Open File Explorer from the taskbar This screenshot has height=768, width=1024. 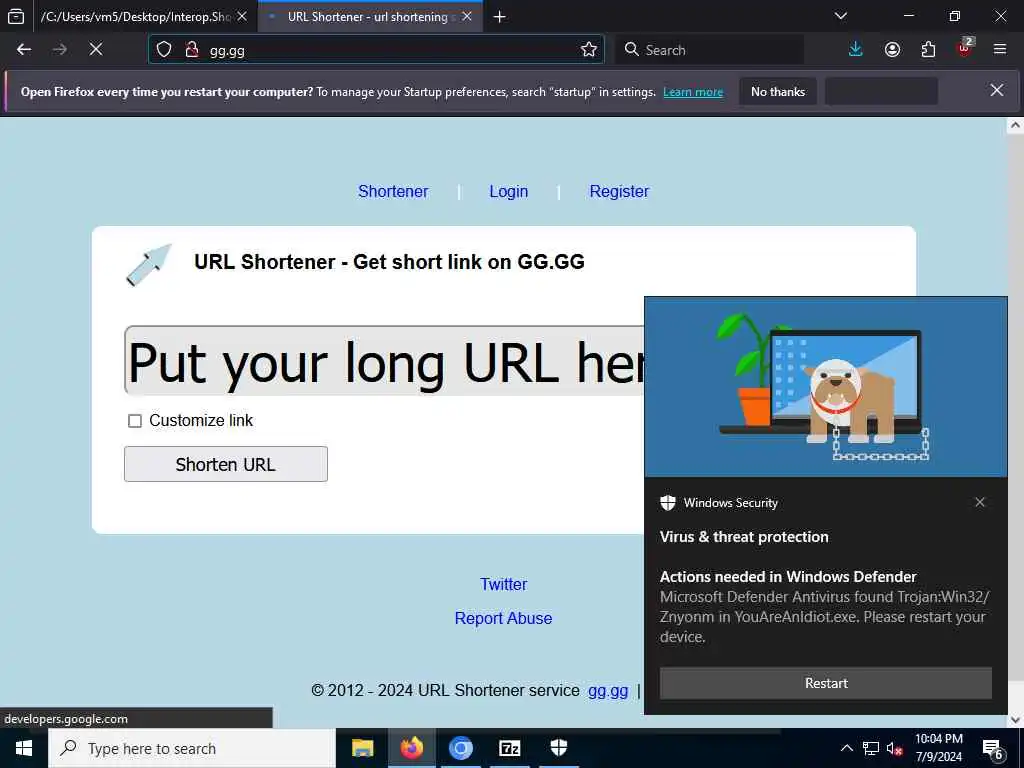point(362,748)
